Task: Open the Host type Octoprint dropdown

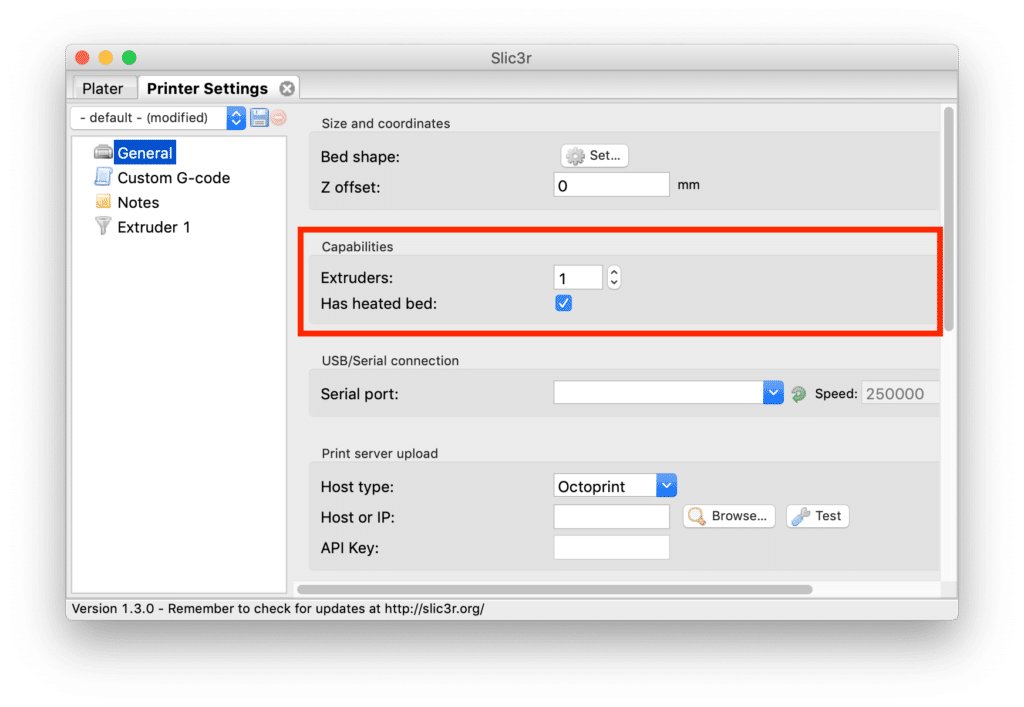Action: tap(667, 487)
